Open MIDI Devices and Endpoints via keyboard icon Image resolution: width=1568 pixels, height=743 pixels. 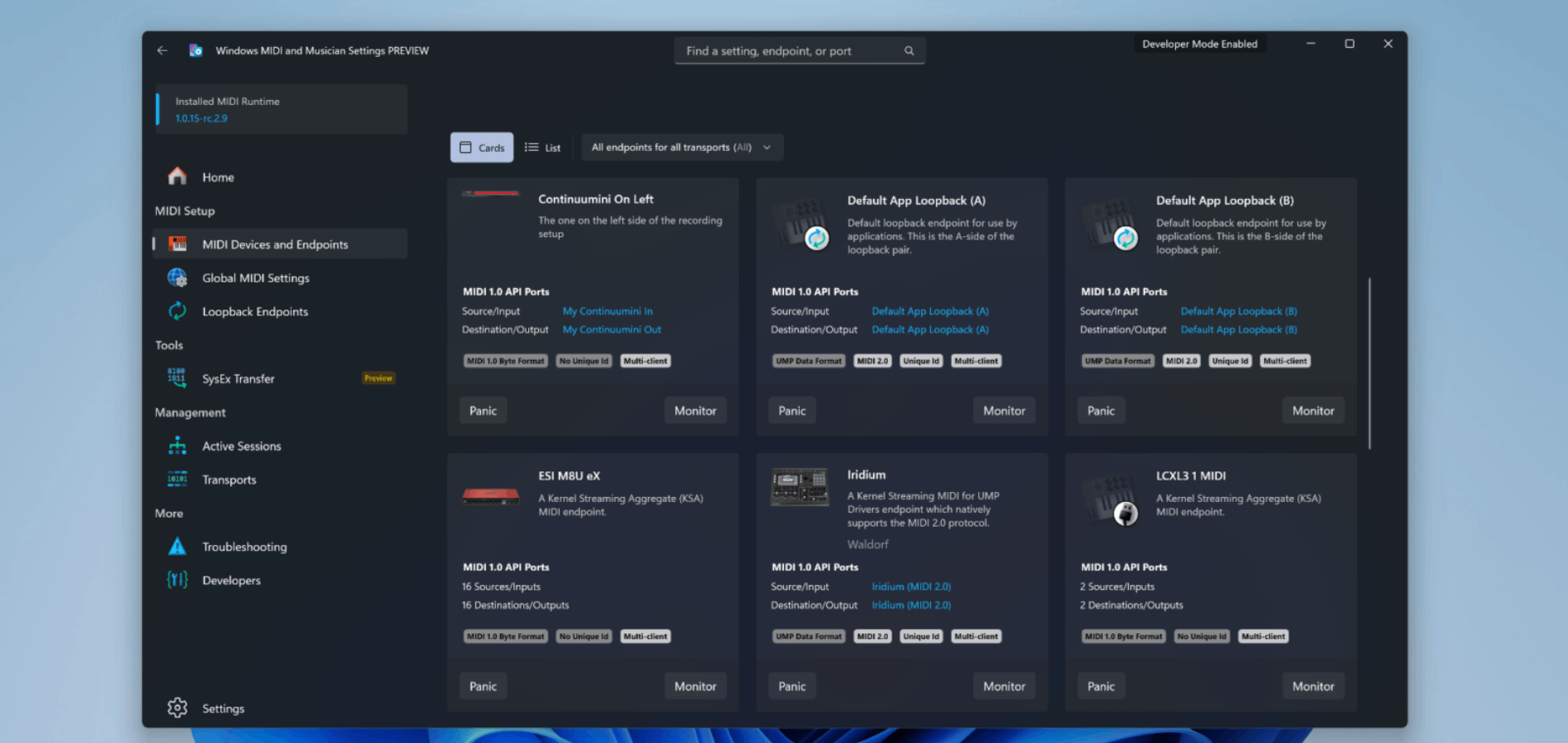point(177,244)
